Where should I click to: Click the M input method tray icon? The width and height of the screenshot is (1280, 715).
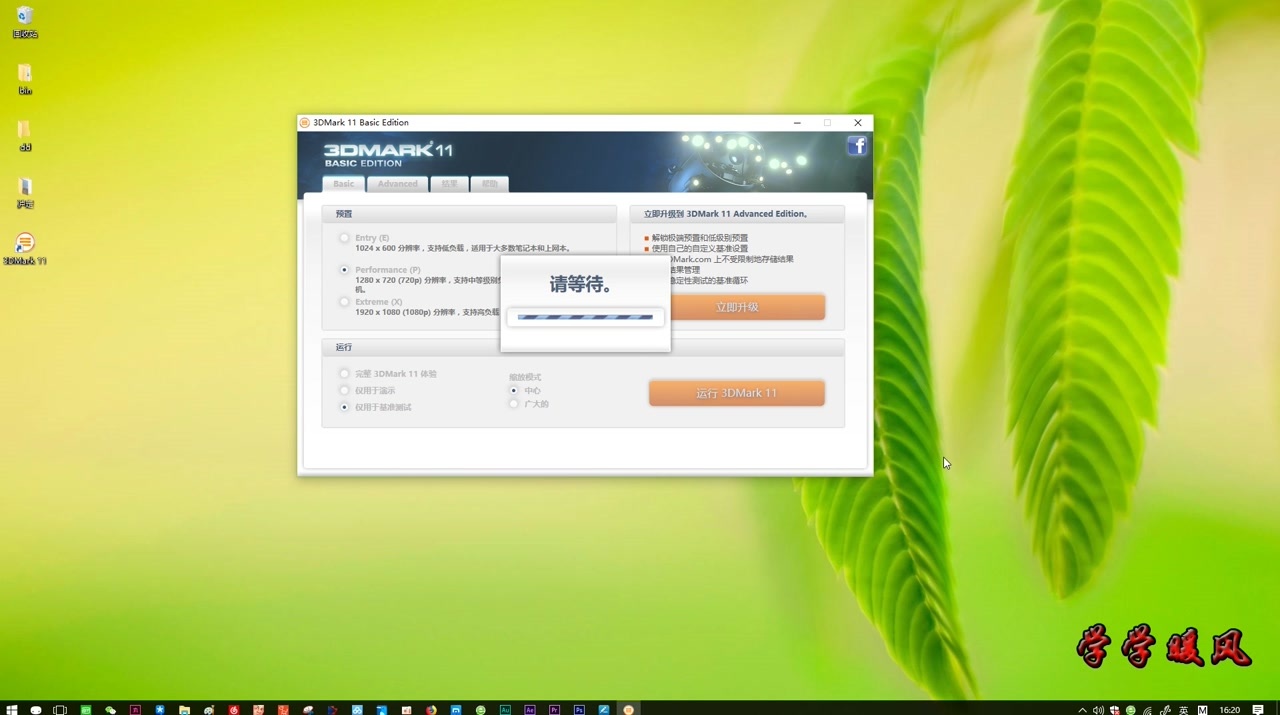click(x=1202, y=710)
